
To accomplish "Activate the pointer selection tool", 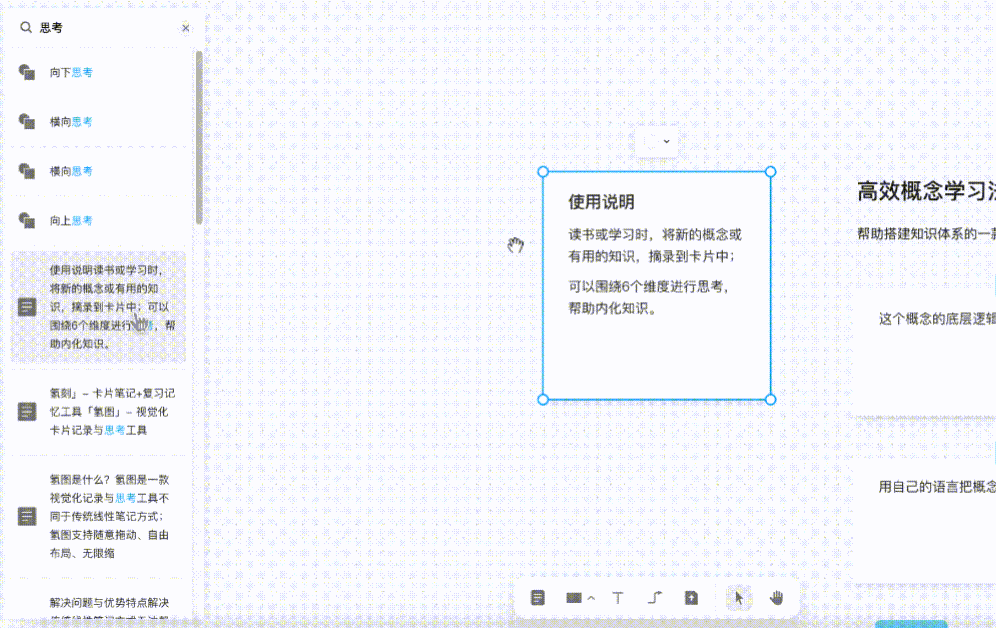I will click(x=738, y=598).
